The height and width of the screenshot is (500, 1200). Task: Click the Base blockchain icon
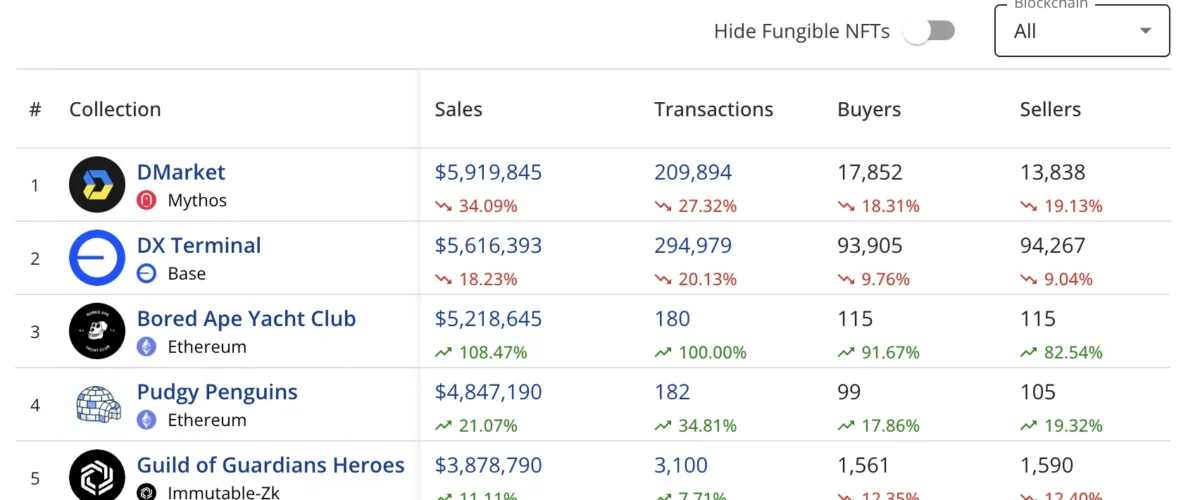[x=147, y=274]
